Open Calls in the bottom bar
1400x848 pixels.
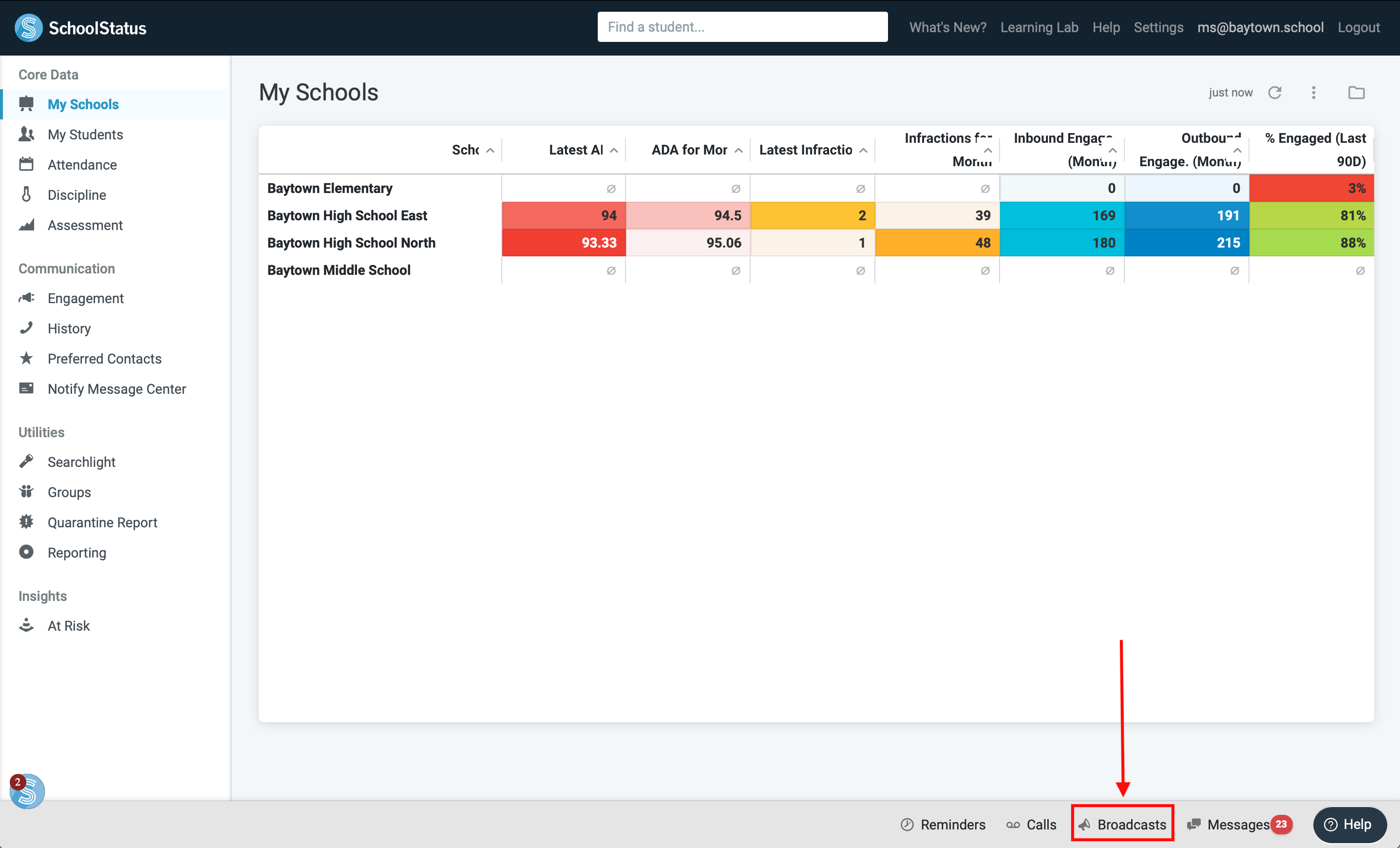(1031, 824)
